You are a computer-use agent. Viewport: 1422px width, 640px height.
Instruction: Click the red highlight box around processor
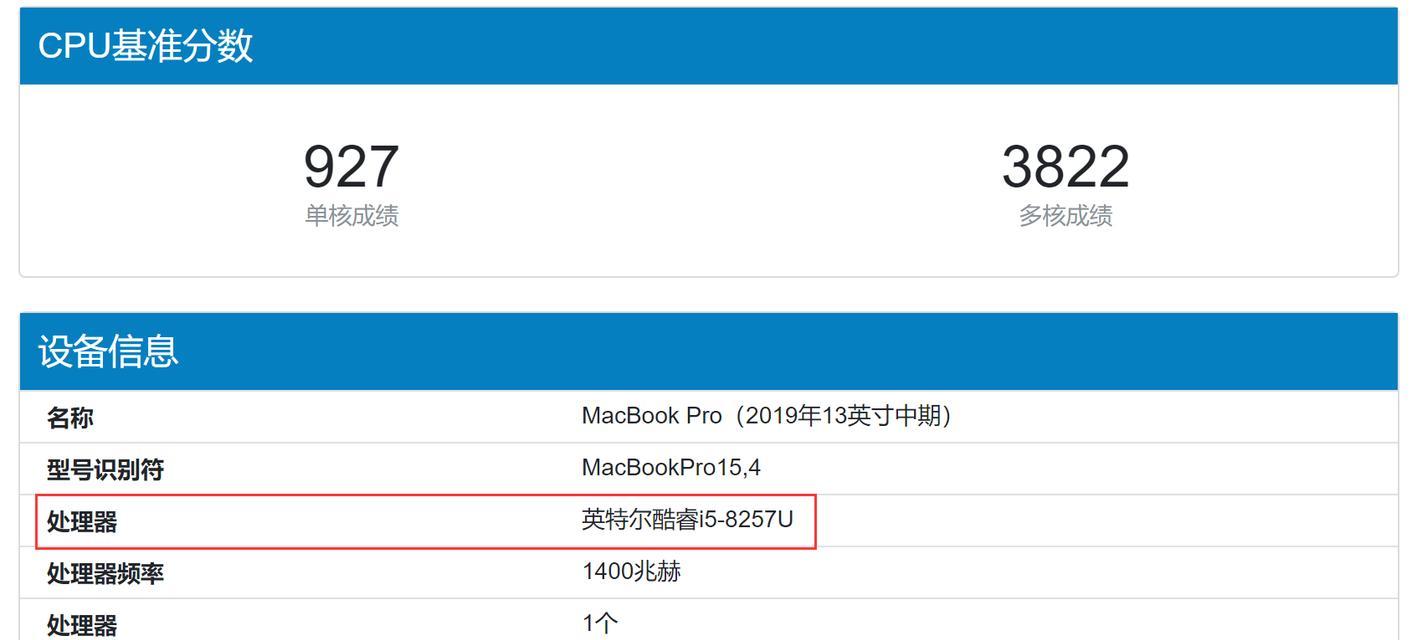pos(427,521)
